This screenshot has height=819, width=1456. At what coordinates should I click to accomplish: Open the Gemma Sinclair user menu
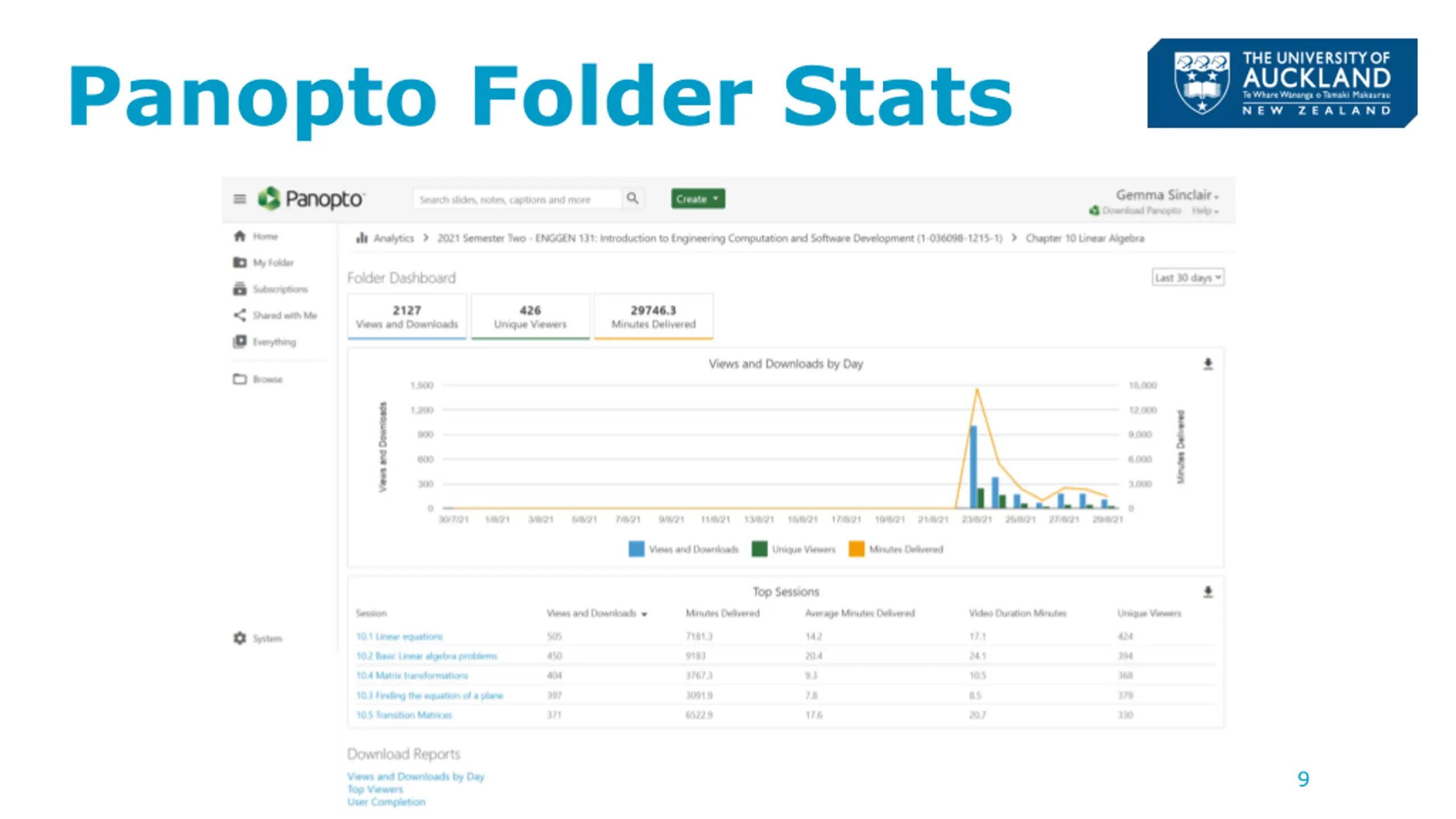click(x=1167, y=195)
